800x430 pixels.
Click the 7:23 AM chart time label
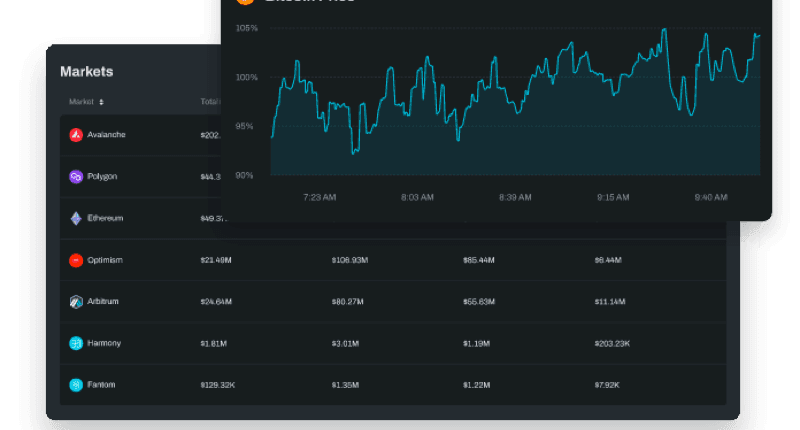pyautogui.click(x=319, y=198)
